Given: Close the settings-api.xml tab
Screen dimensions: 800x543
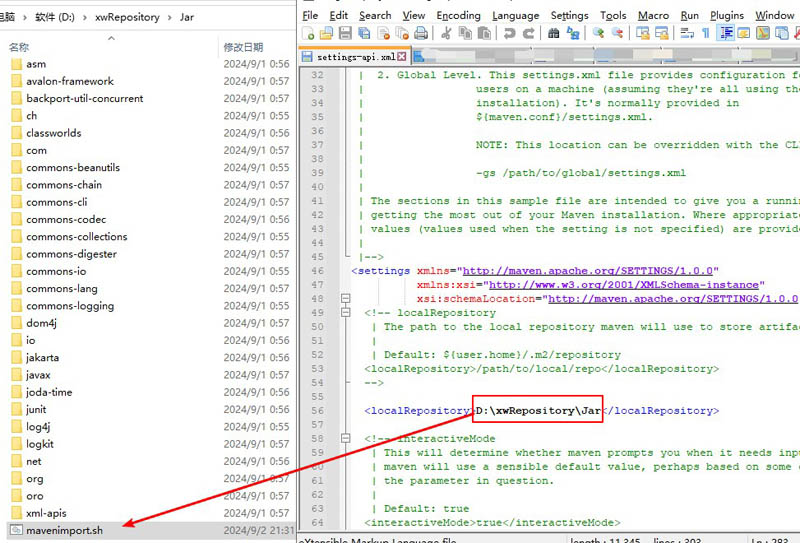Looking at the screenshot, I should click(402, 57).
